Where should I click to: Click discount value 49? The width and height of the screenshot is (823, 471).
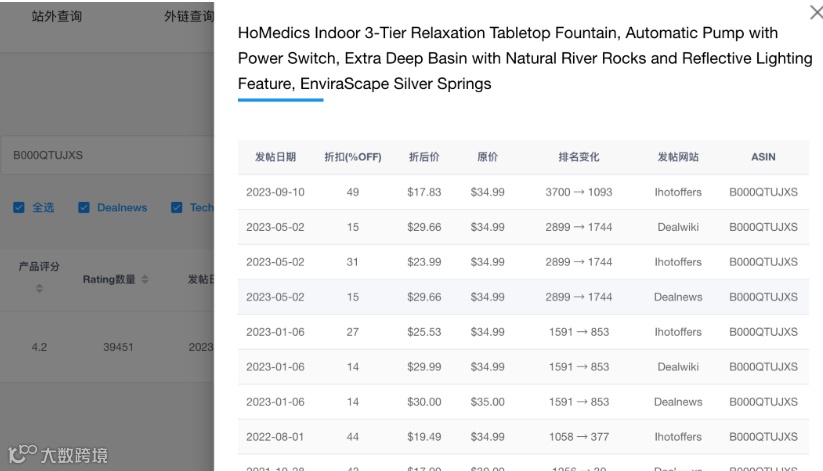click(x=353, y=192)
